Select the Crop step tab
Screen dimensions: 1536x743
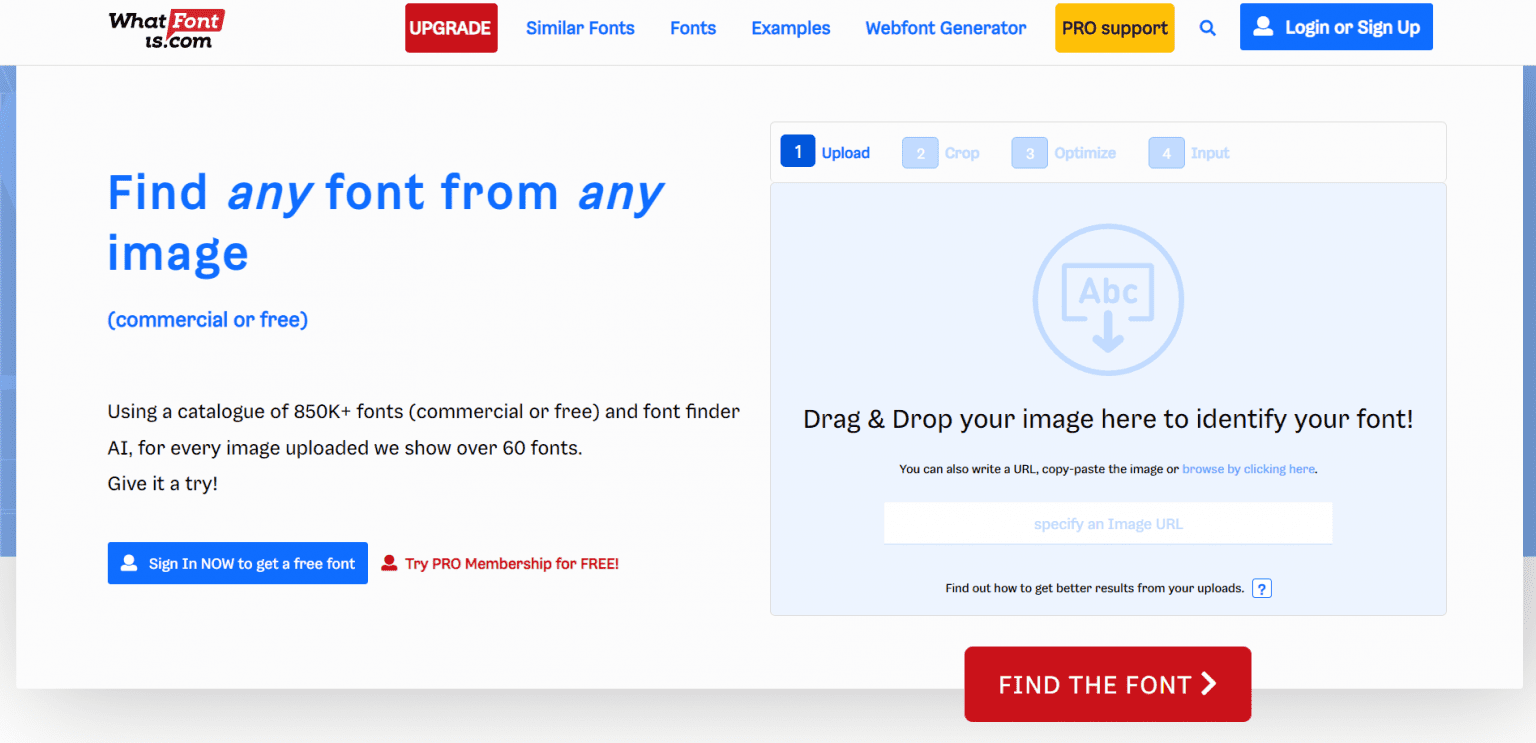[941, 152]
